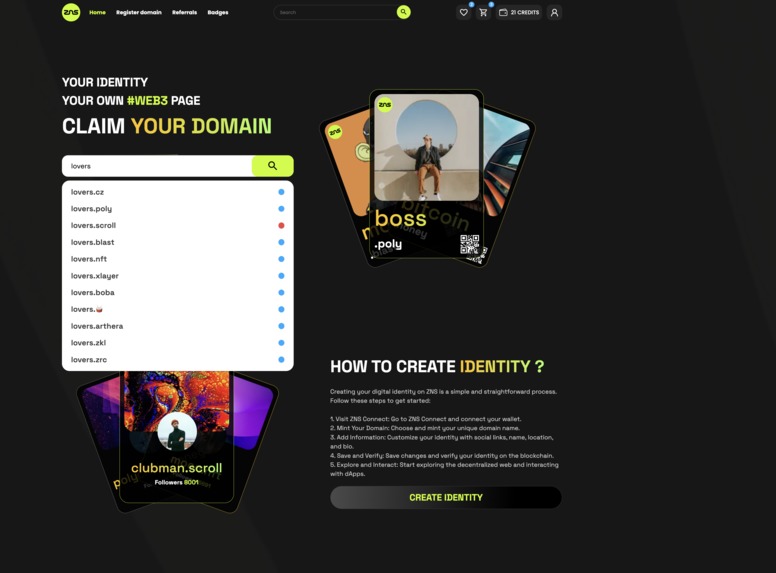Click the header search magnifier button
The height and width of the screenshot is (573, 776).
(x=404, y=12)
